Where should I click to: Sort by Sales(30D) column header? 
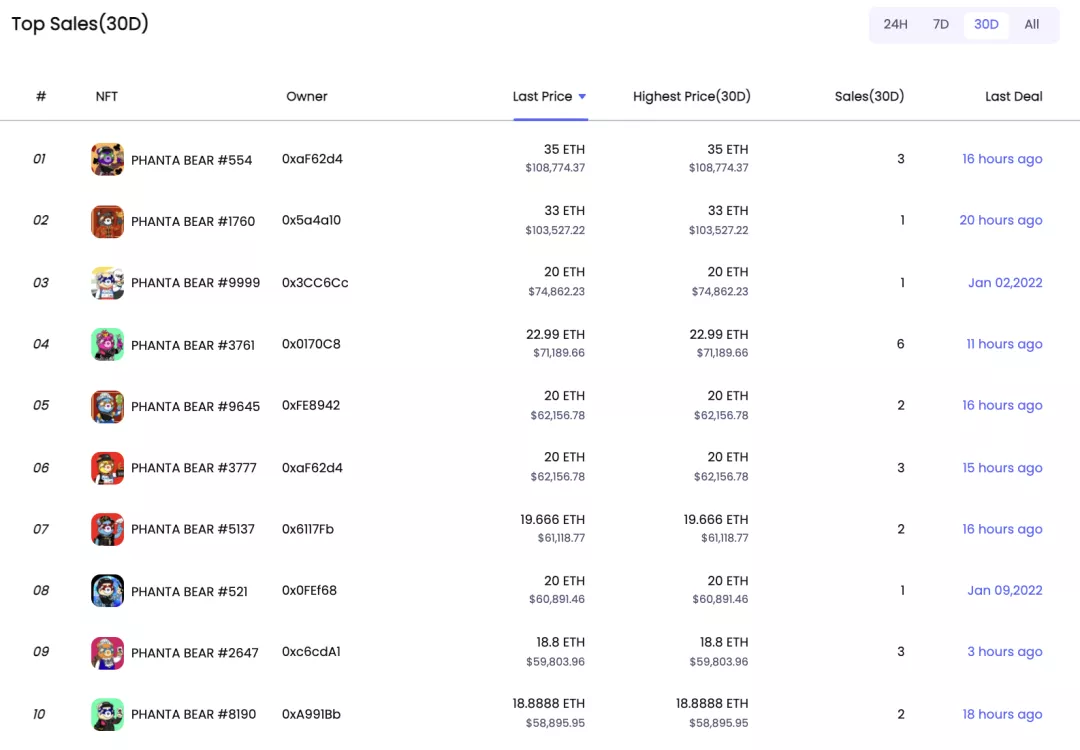coord(869,96)
